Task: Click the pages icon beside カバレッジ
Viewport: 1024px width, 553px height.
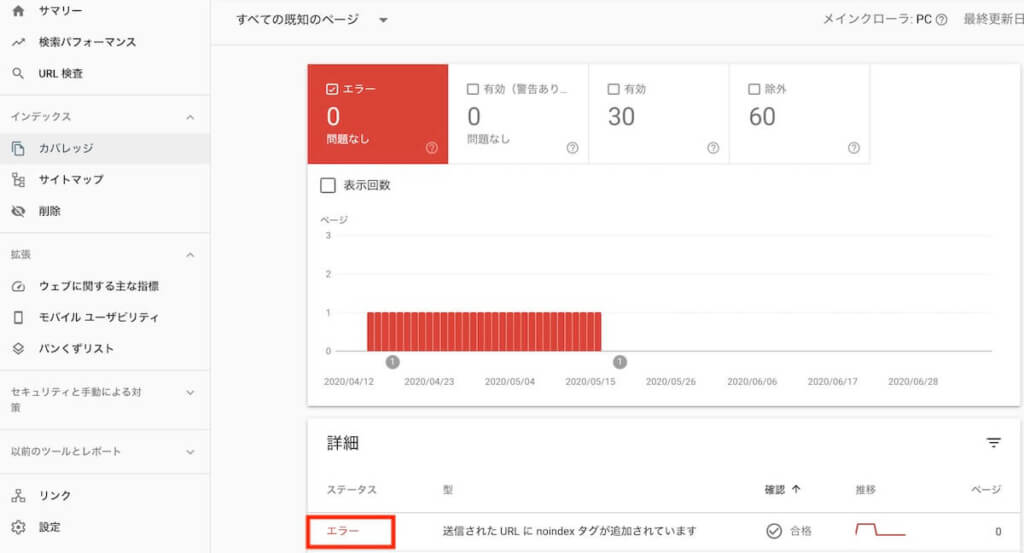Action: pos(18,148)
